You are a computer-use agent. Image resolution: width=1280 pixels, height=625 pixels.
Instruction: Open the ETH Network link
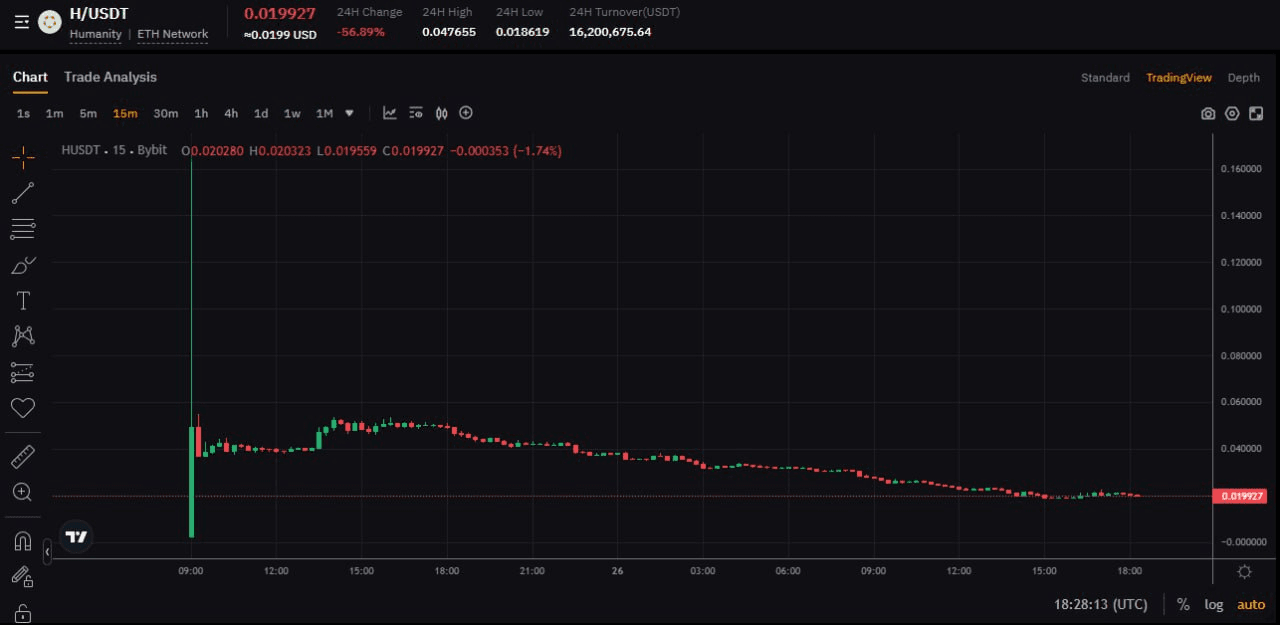172,34
